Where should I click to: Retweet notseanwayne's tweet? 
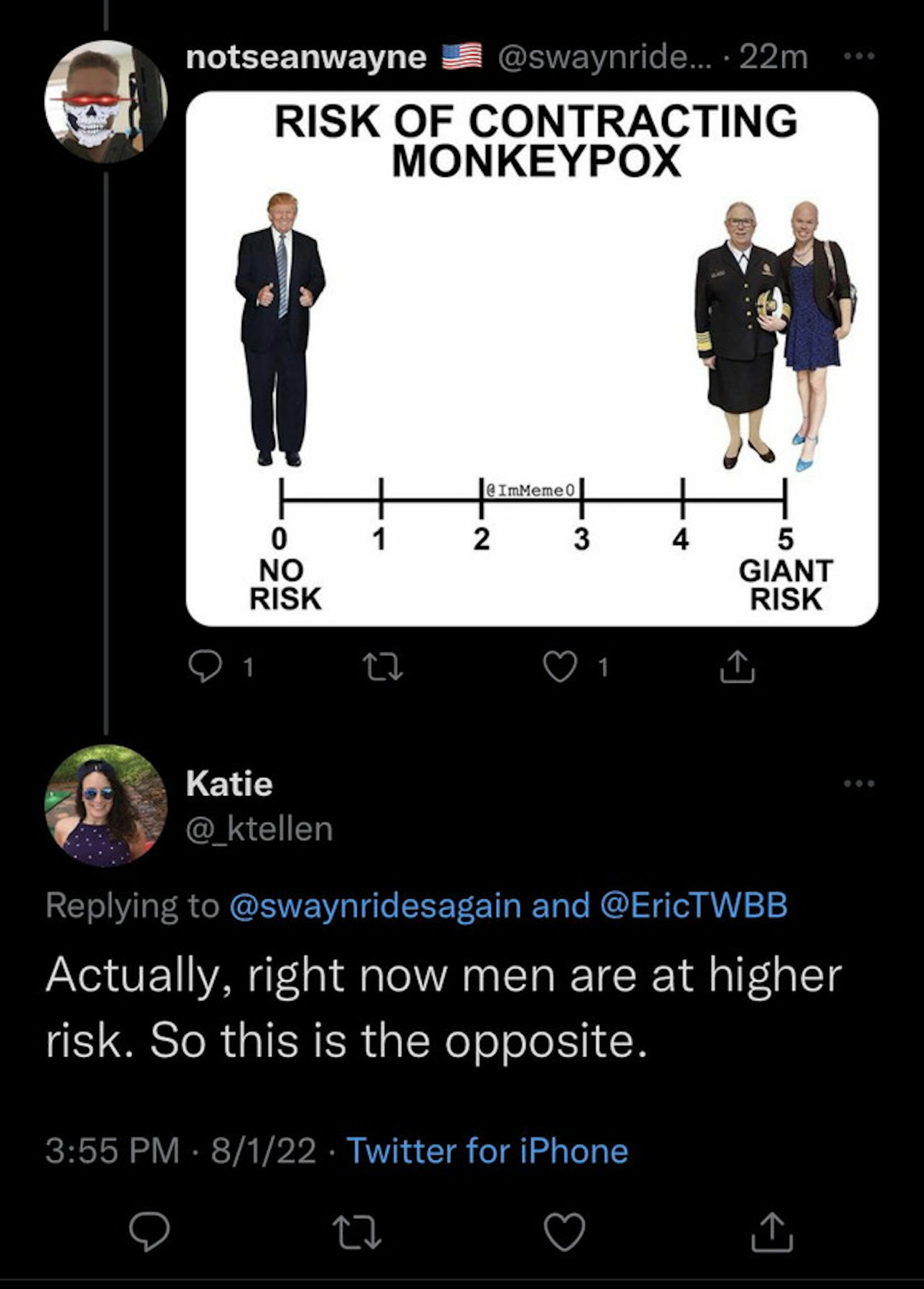(384, 668)
